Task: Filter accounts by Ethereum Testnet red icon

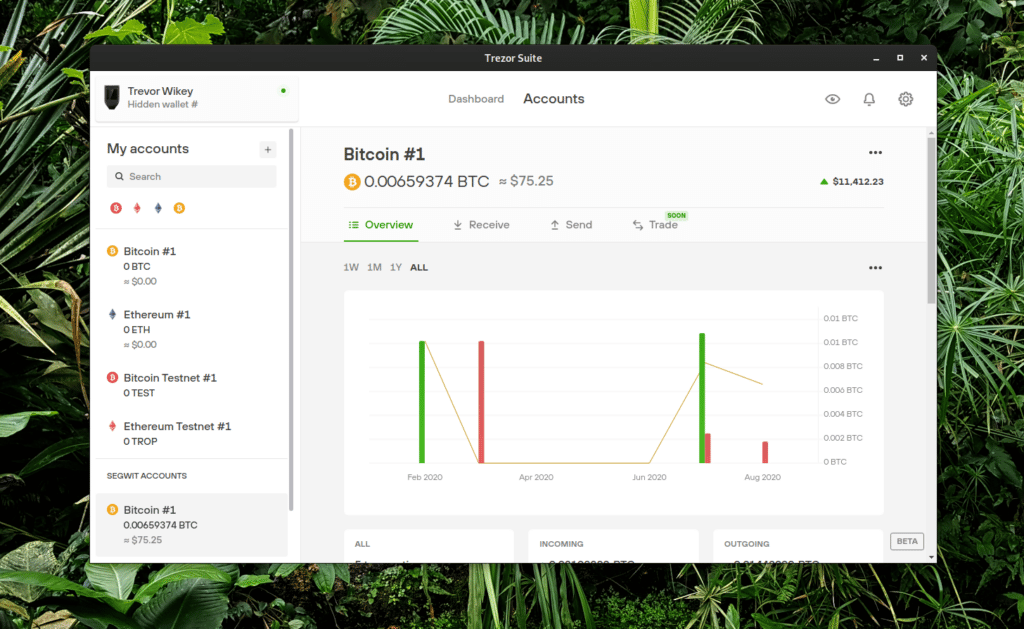Action: 136,208
